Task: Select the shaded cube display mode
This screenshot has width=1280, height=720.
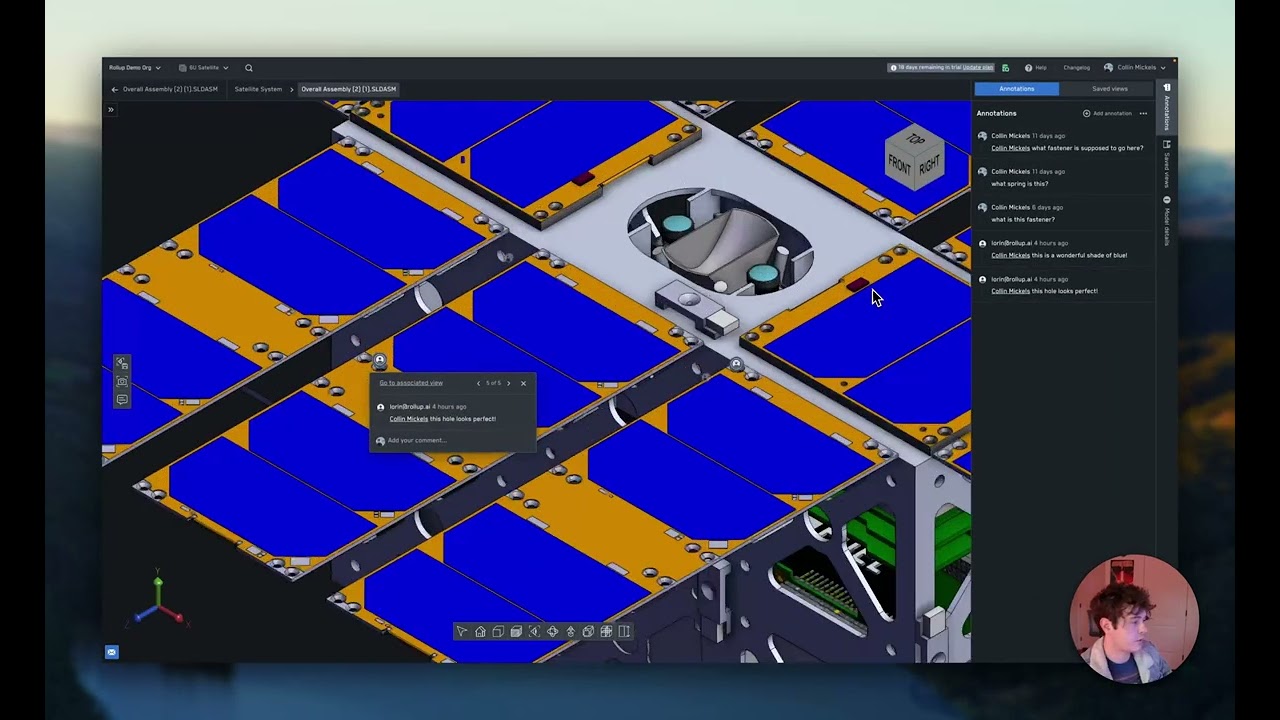Action: click(x=516, y=631)
